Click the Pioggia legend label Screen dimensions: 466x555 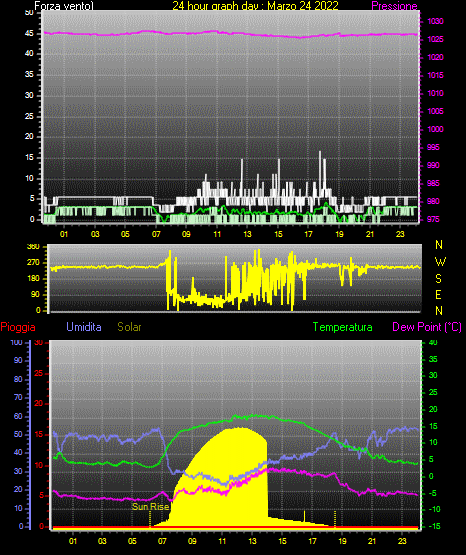[18, 327]
